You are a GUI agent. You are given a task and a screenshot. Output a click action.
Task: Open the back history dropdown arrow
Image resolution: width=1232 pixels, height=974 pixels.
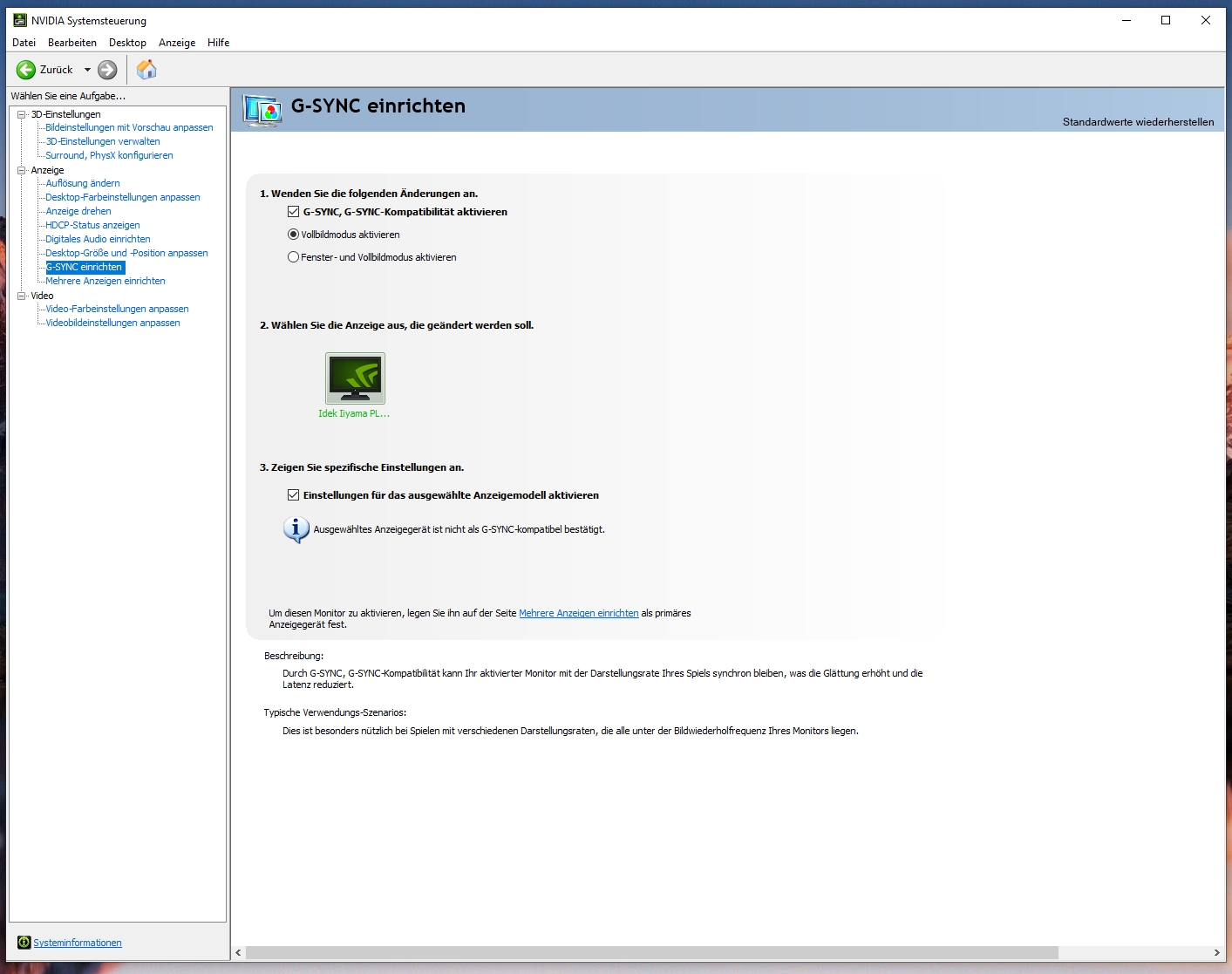pyautogui.click(x=87, y=70)
